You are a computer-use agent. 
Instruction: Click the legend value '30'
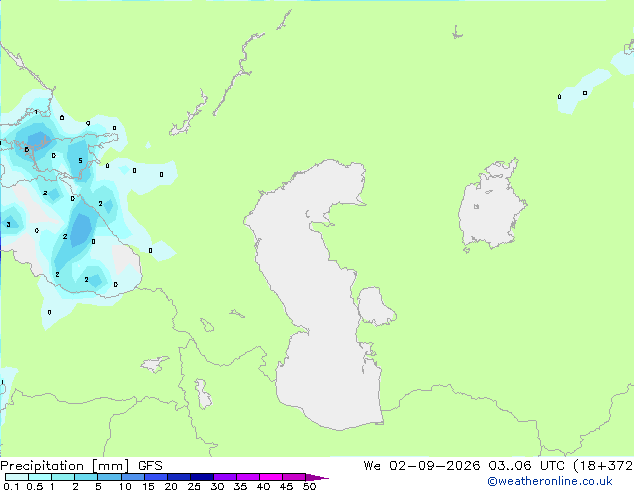pyautogui.click(x=217, y=486)
